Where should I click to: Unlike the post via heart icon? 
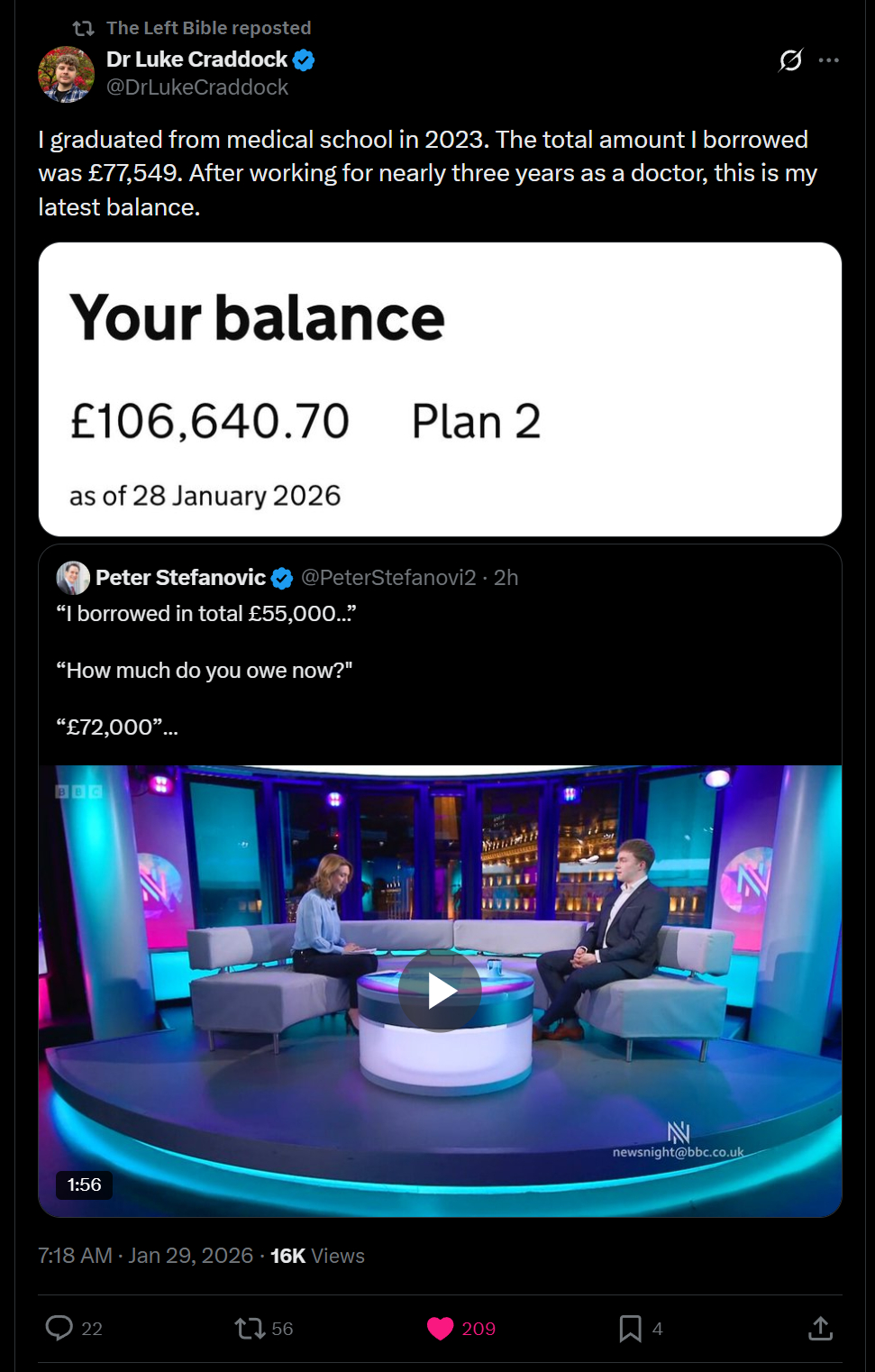tap(440, 1328)
